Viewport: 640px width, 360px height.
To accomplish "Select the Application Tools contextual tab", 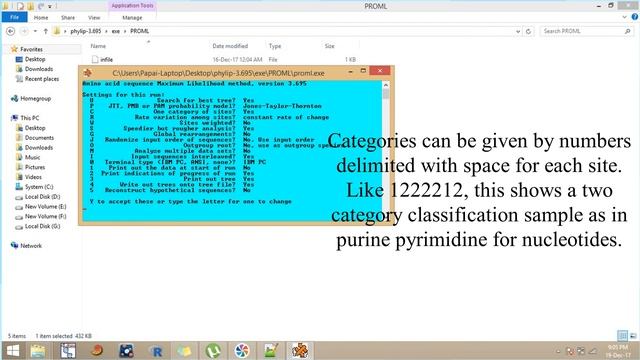I will pos(132,6).
